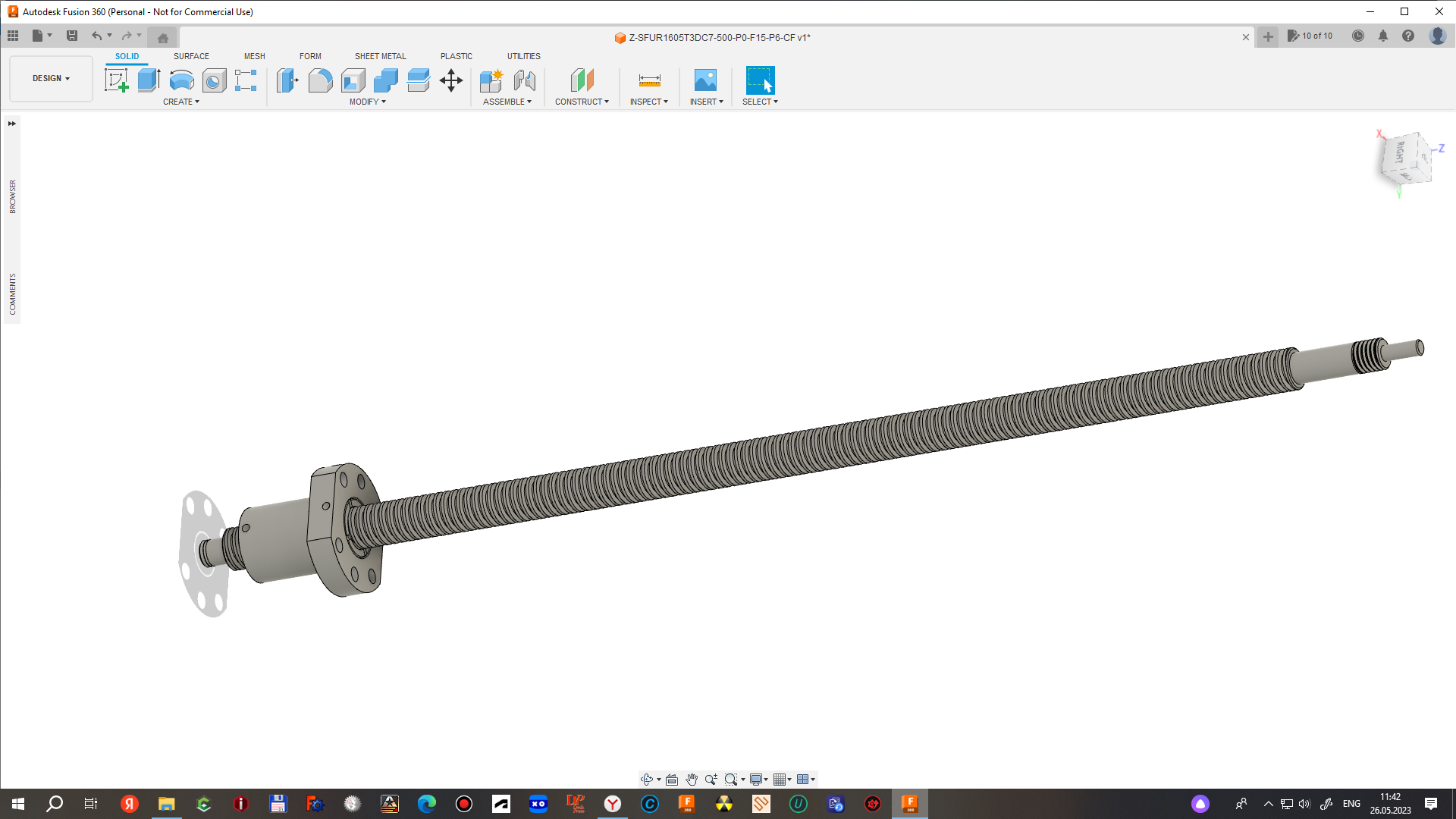Toggle the BROWSER panel open
This screenshot has height=819, width=1456.
click(12, 123)
